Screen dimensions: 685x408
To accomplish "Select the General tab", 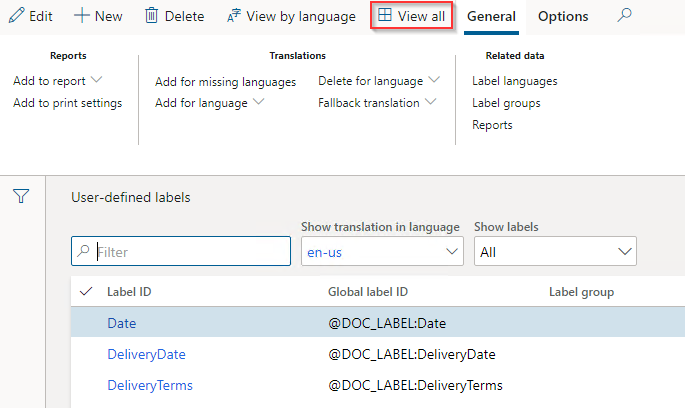I will [x=491, y=17].
